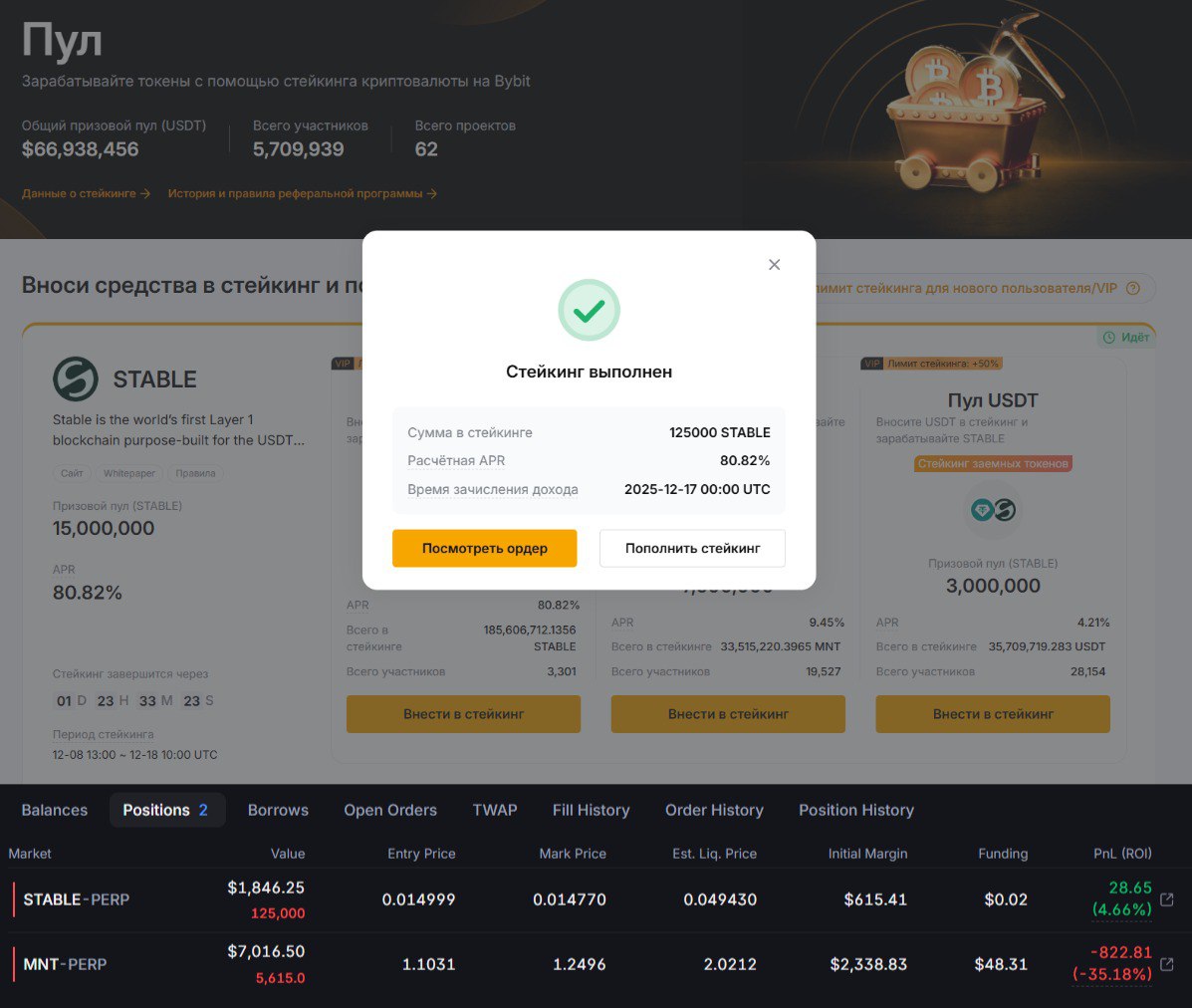Open share icon on MNT-PERP row
The width and height of the screenshot is (1192, 1008).
[x=1167, y=964]
